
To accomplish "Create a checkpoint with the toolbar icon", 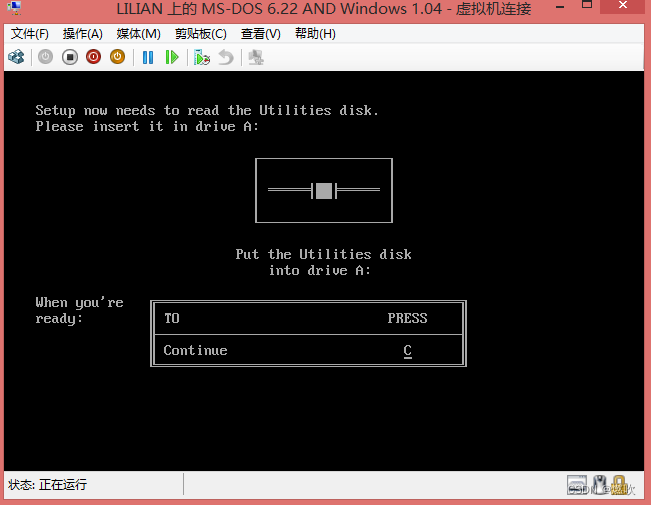I will point(202,57).
